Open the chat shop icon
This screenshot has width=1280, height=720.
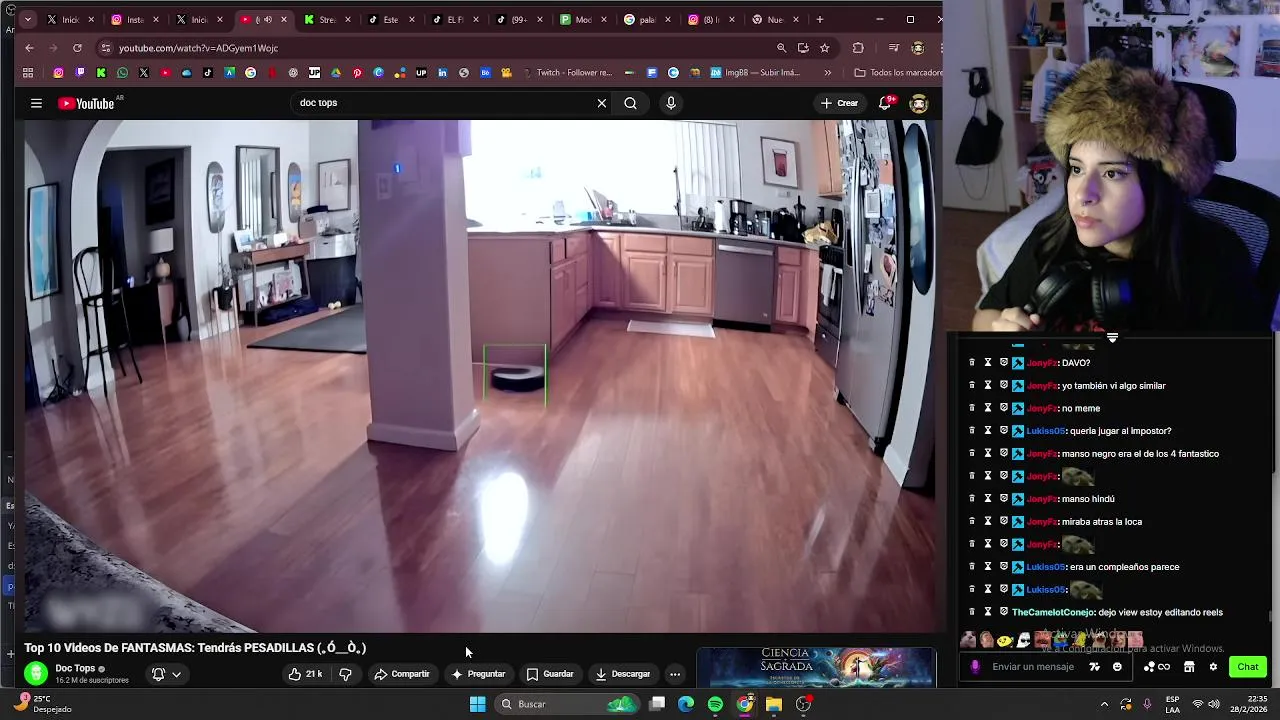pos(1189,667)
